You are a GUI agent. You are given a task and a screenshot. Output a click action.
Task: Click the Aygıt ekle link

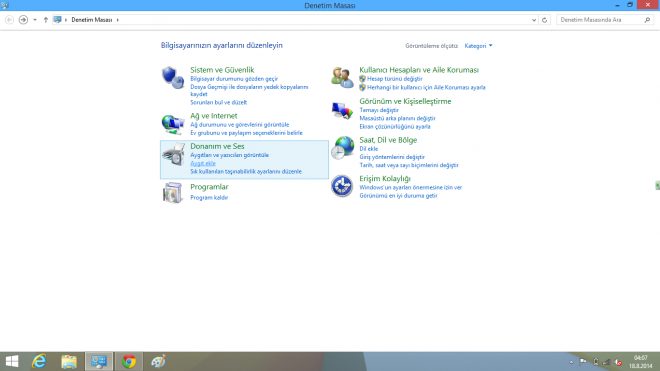click(203, 163)
